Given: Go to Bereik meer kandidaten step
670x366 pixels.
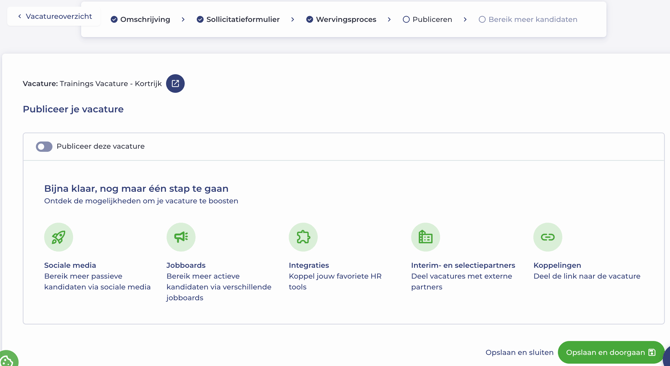Looking at the screenshot, I should (x=532, y=20).
